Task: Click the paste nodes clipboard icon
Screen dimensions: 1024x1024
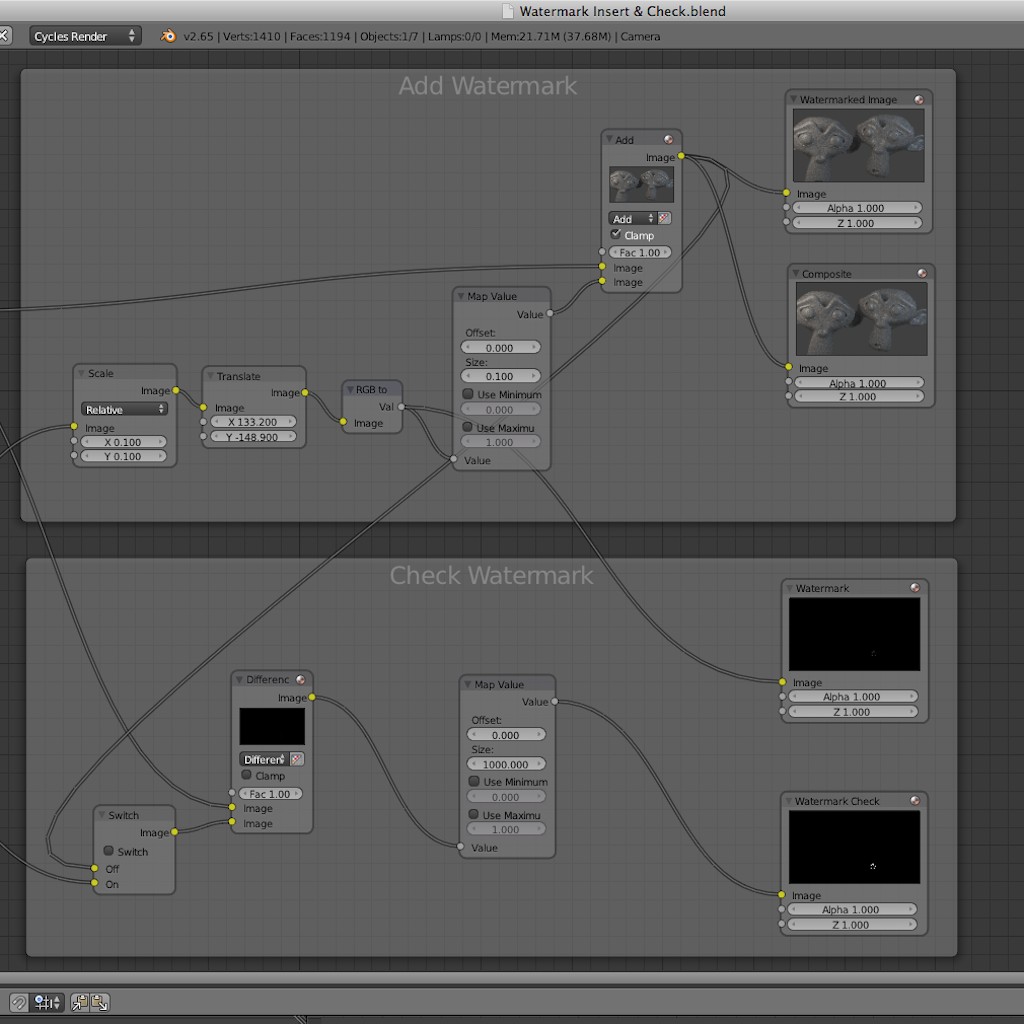Action: click(99, 1002)
